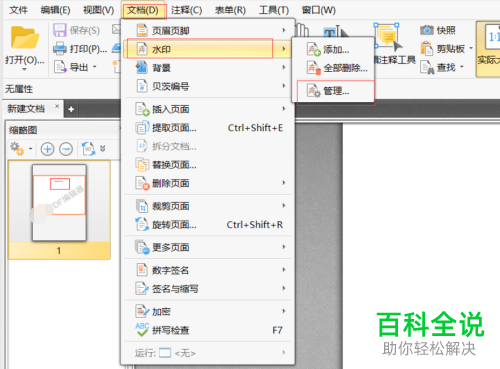Zoom in thumbnails with plus icon
Screen dimensions: 500x369
pyautogui.click(x=47, y=149)
